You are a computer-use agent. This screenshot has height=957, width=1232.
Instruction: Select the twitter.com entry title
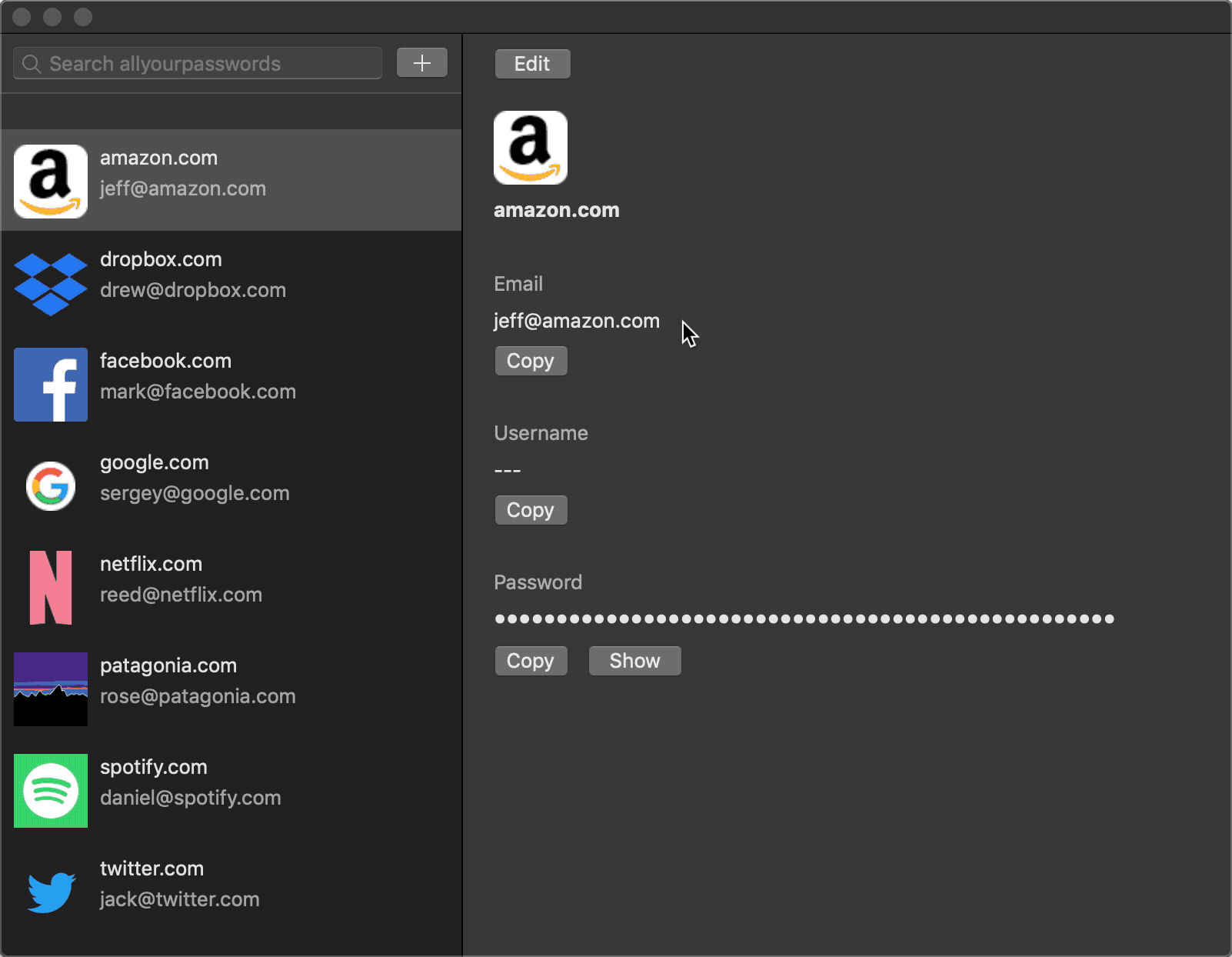pyautogui.click(x=152, y=869)
